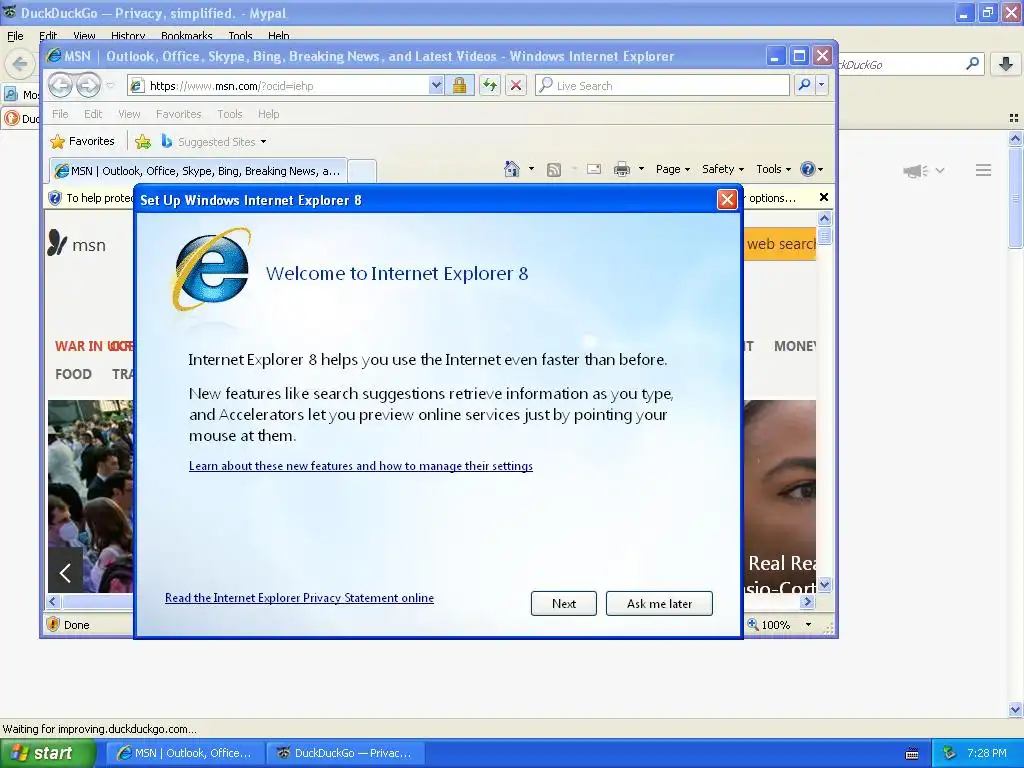Click the red Stop icon in Internet Explorer
This screenshot has height=768, width=1024.
pyautogui.click(x=516, y=86)
